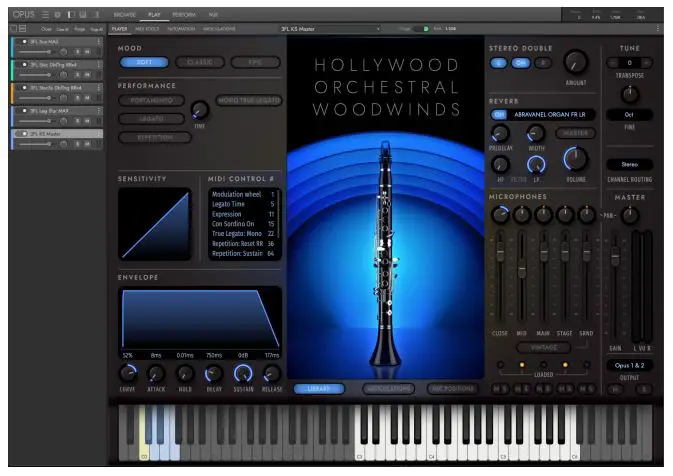Switch to the Perform page
Image resolution: width=673 pixels, height=476 pixels.
[x=184, y=15]
